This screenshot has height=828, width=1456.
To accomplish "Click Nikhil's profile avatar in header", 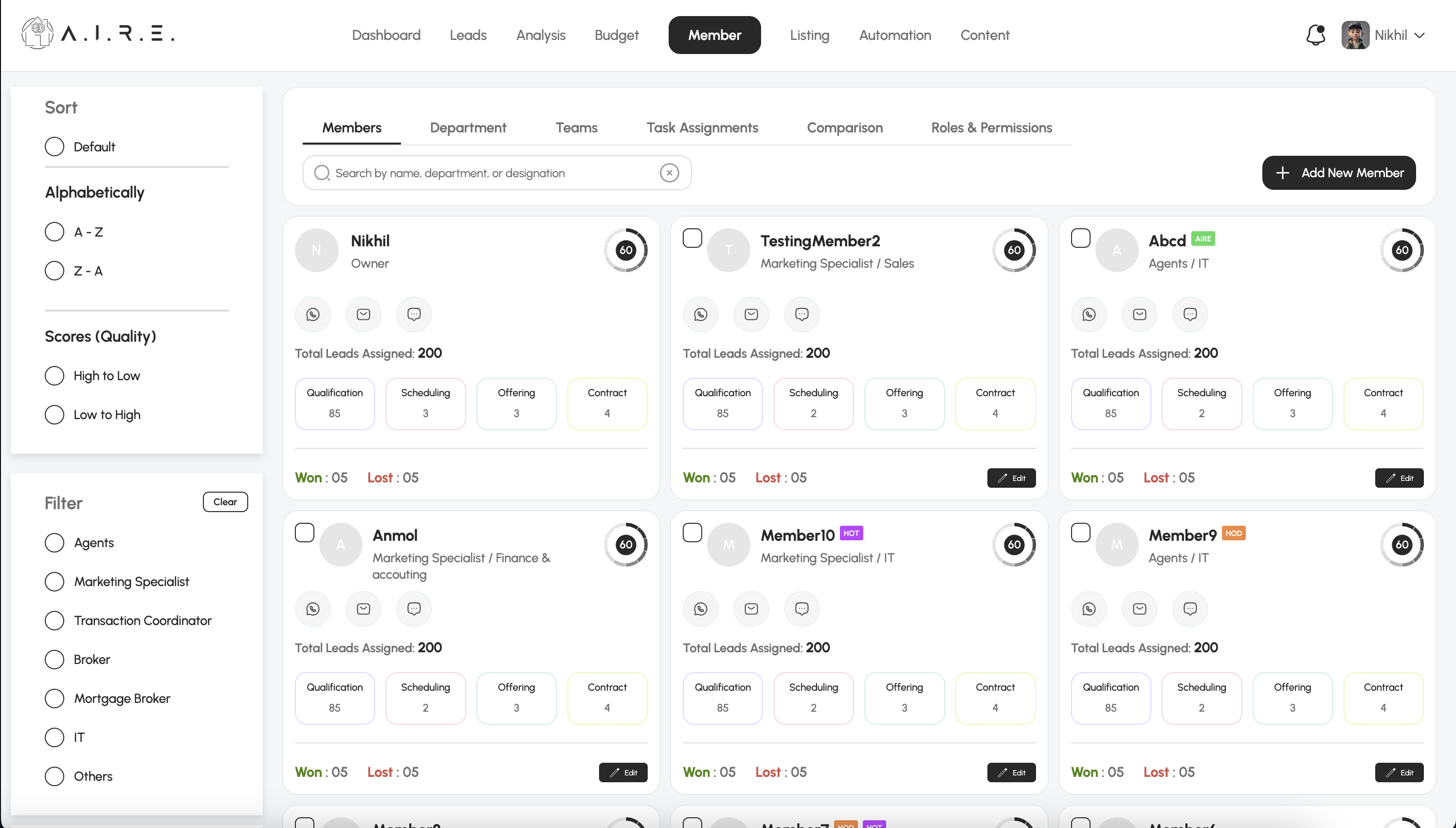I will click(1355, 35).
